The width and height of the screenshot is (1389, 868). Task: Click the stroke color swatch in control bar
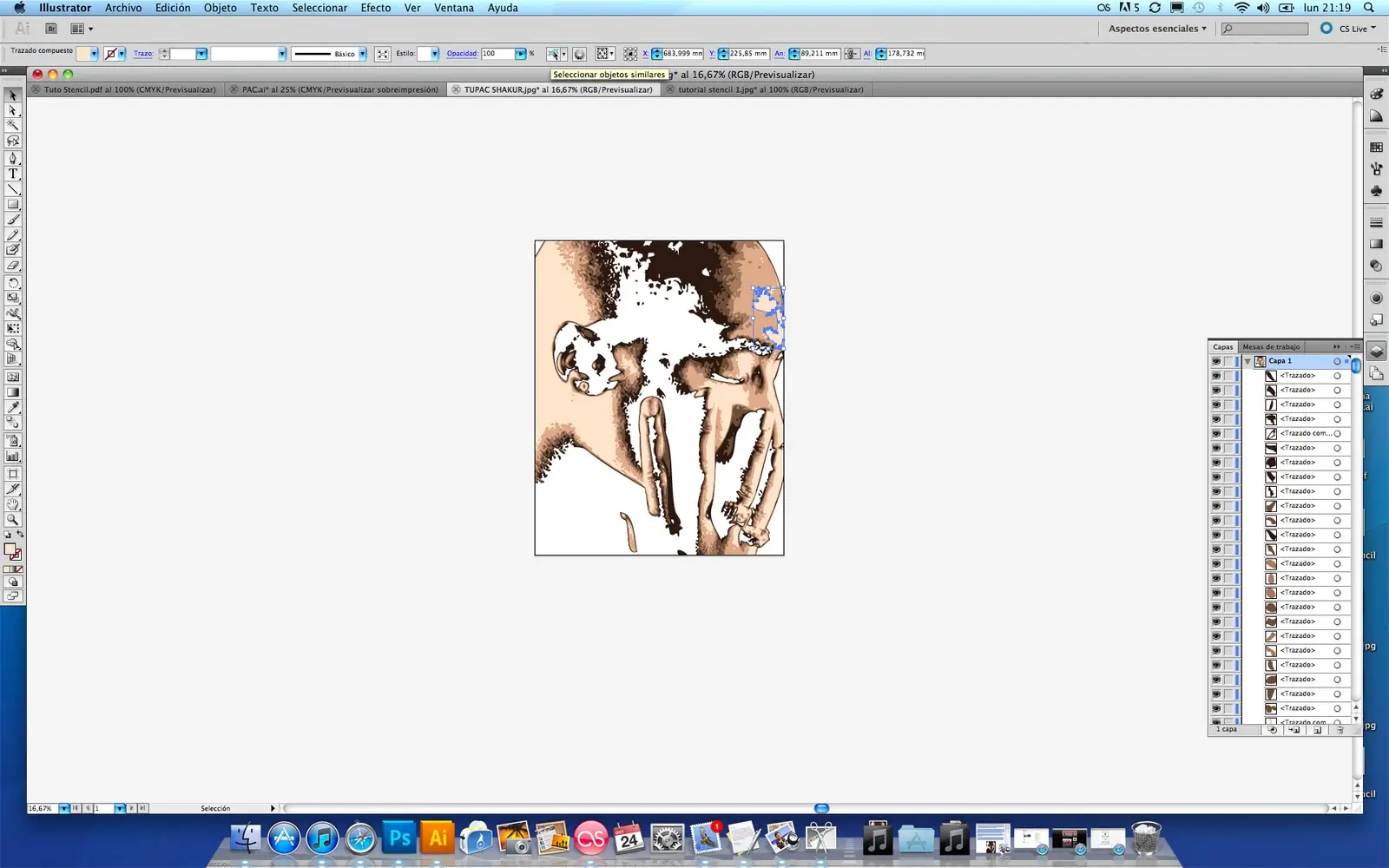pos(110,54)
